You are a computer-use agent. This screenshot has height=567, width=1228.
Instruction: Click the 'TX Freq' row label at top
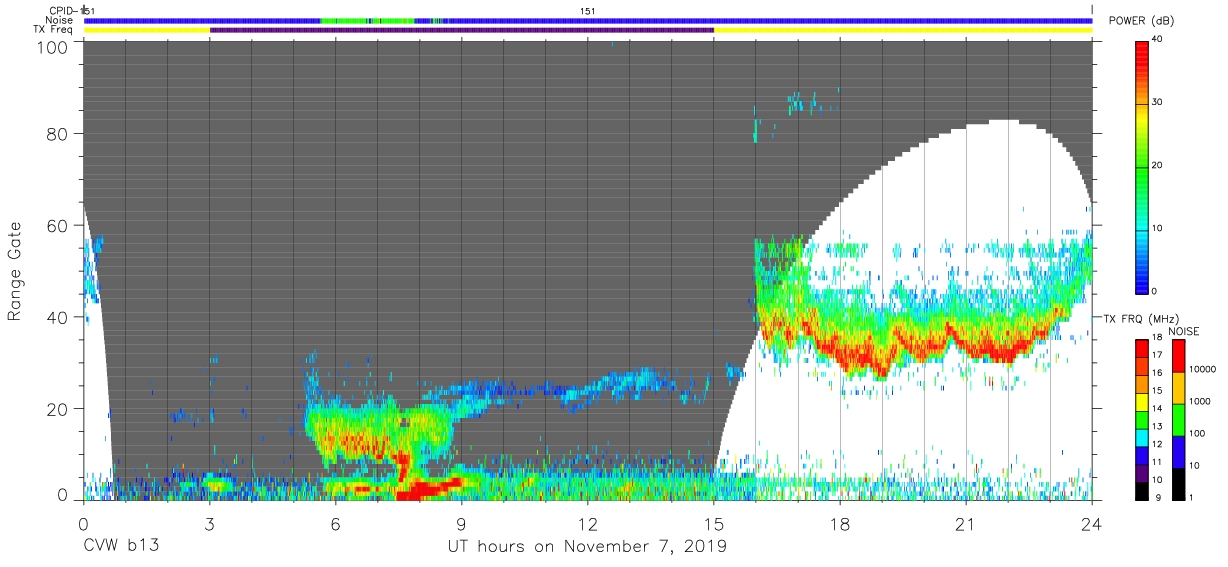[x=55, y=30]
